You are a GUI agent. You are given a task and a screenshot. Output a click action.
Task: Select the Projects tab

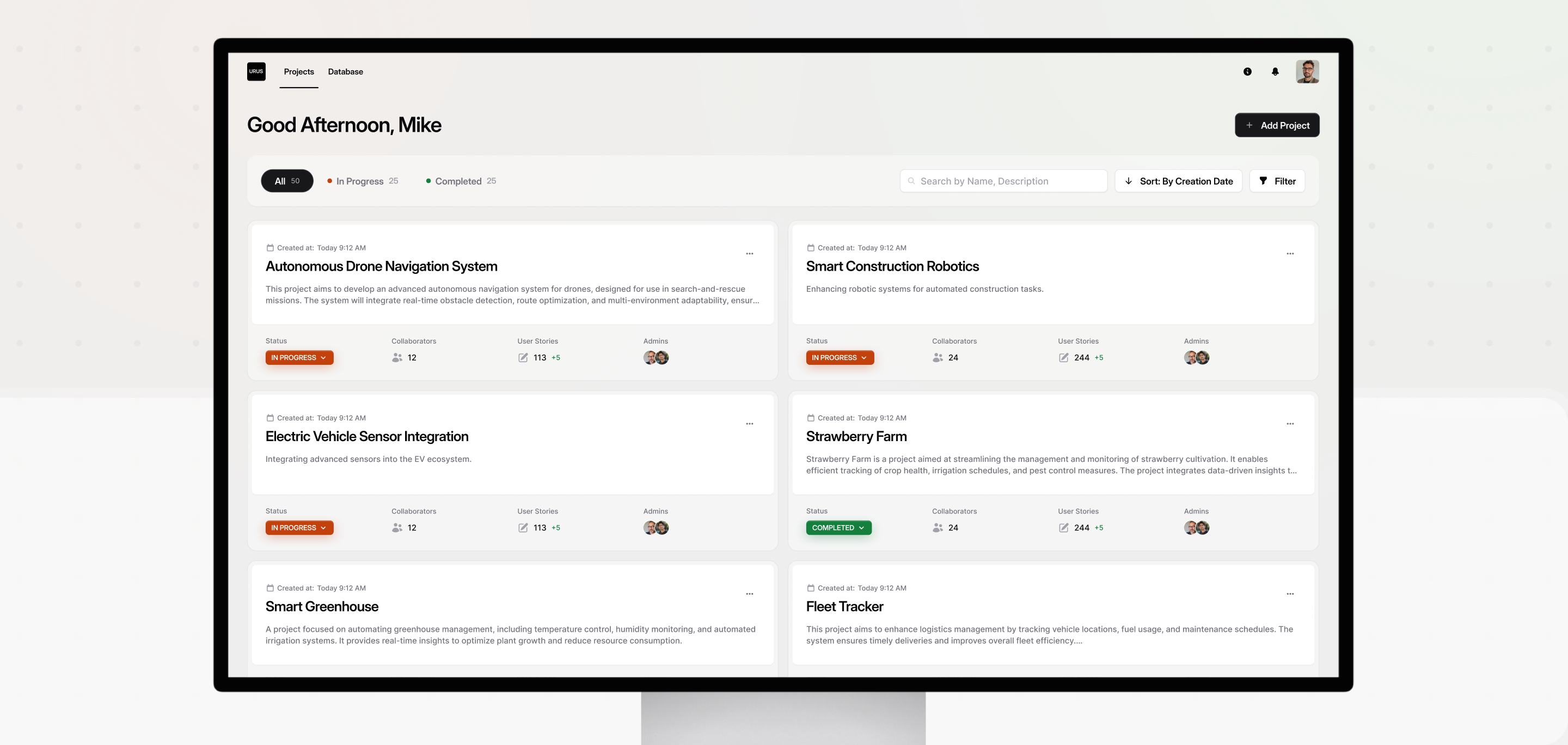[x=298, y=71]
